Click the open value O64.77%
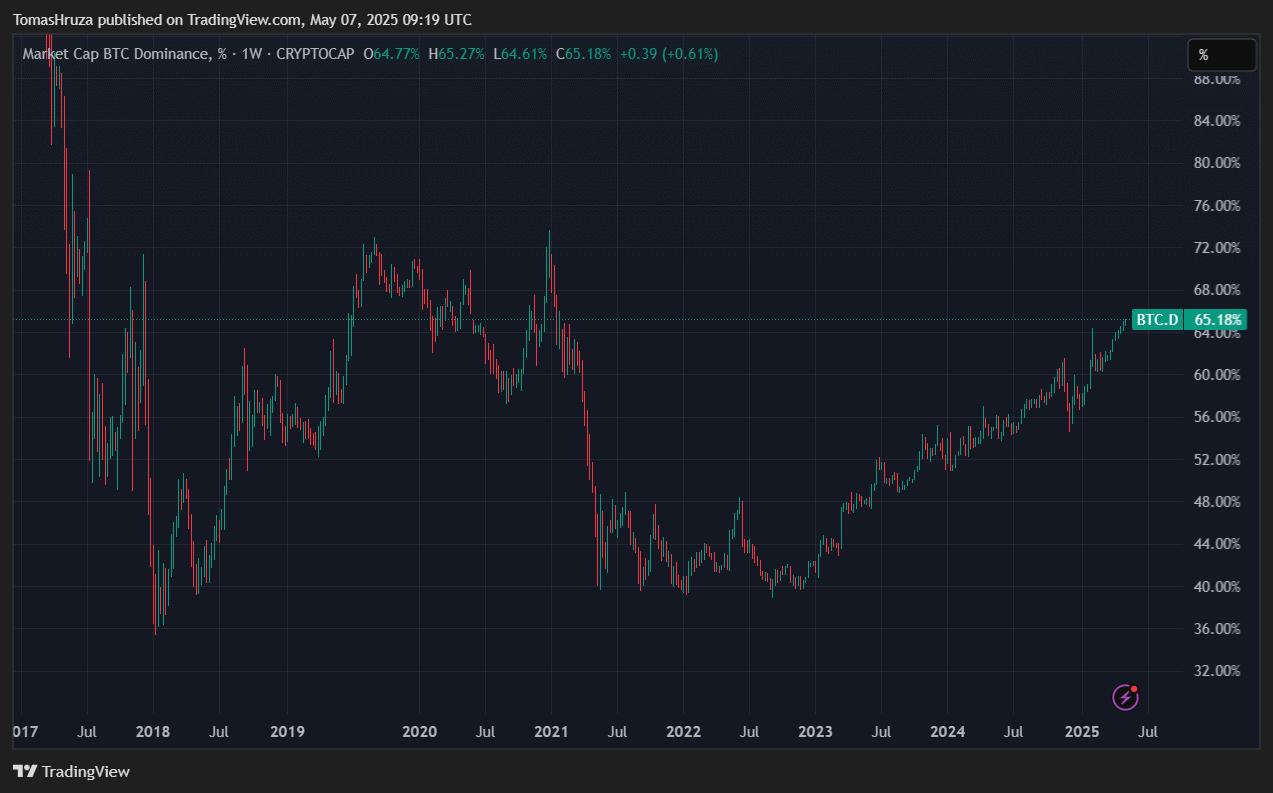This screenshot has height=793, width=1273. point(391,54)
